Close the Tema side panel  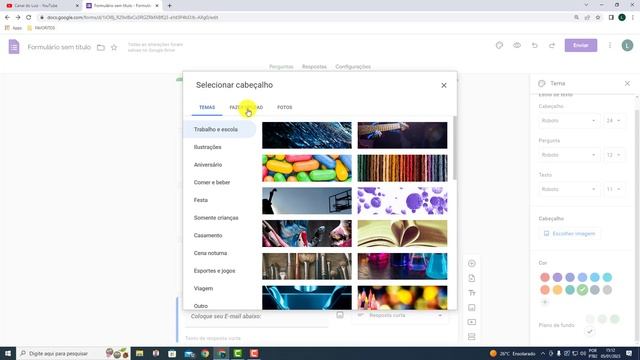[627, 83]
